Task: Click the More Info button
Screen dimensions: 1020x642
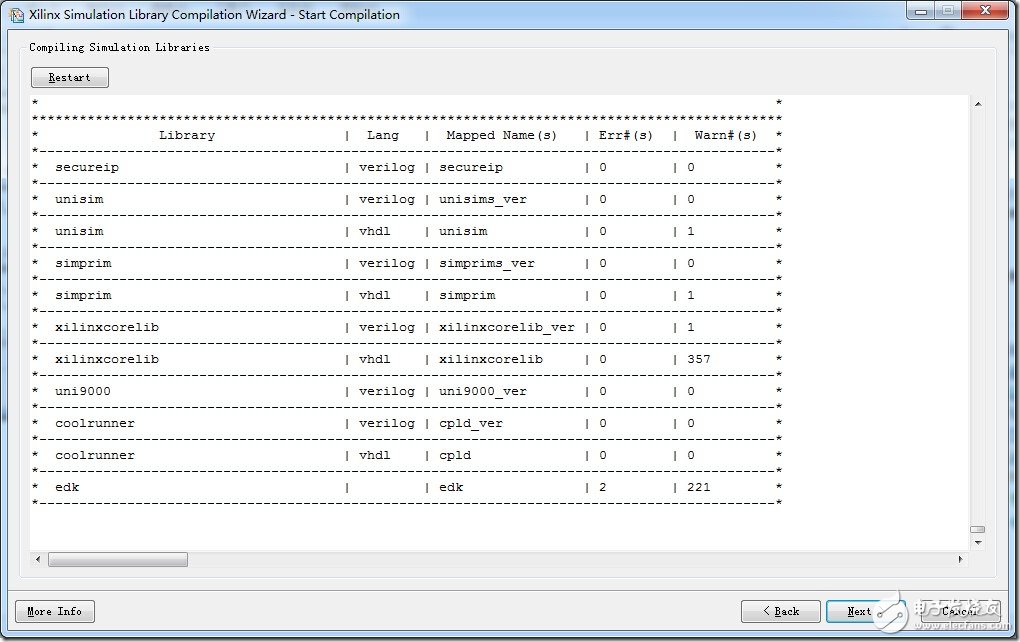Action: point(54,611)
